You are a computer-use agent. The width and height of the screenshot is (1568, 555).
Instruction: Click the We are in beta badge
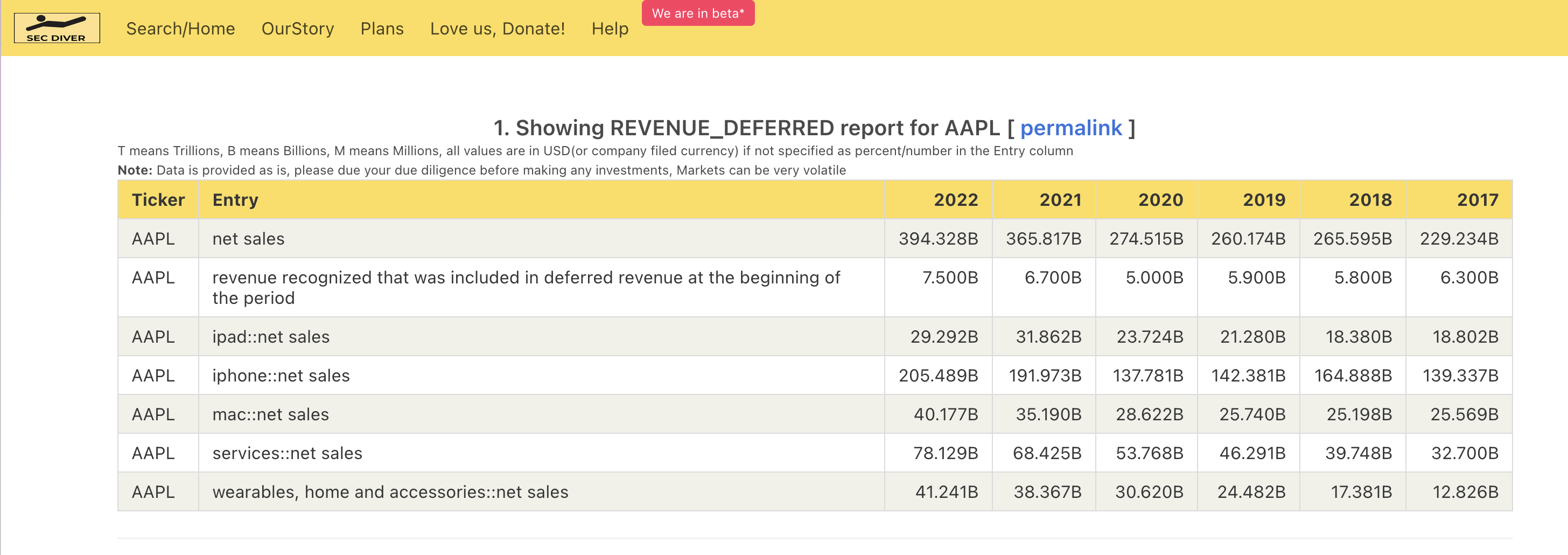(x=697, y=13)
